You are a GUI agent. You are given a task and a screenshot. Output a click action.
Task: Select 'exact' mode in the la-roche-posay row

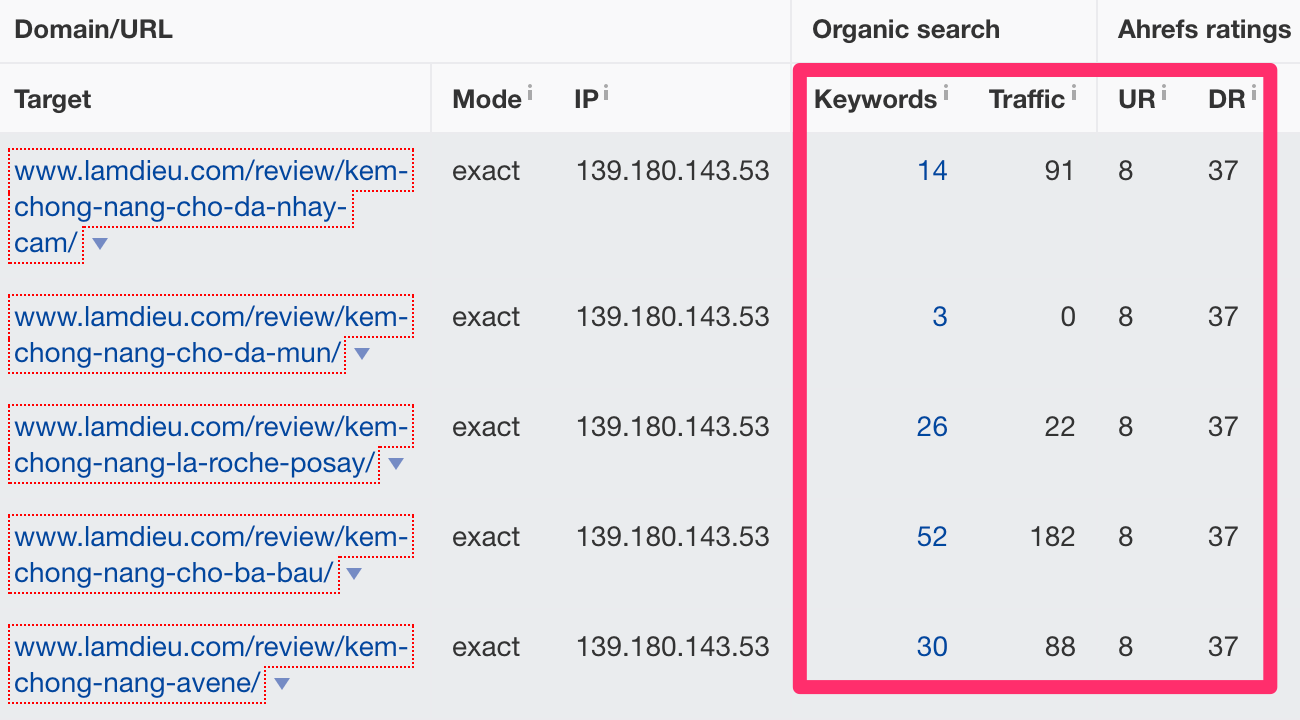click(x=486, y=427)
